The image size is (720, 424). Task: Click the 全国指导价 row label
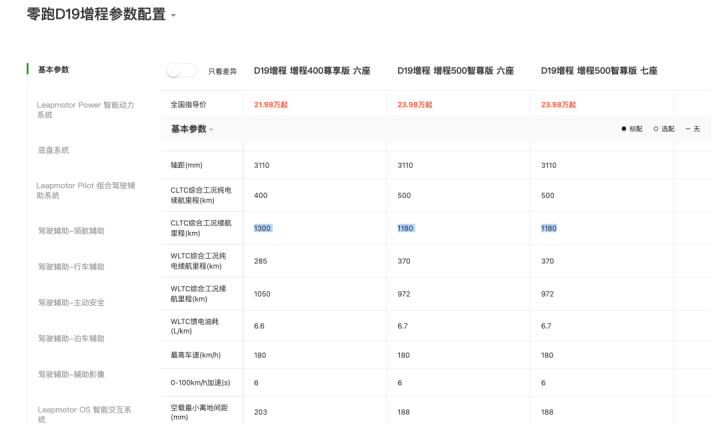[x=188, y=105]
